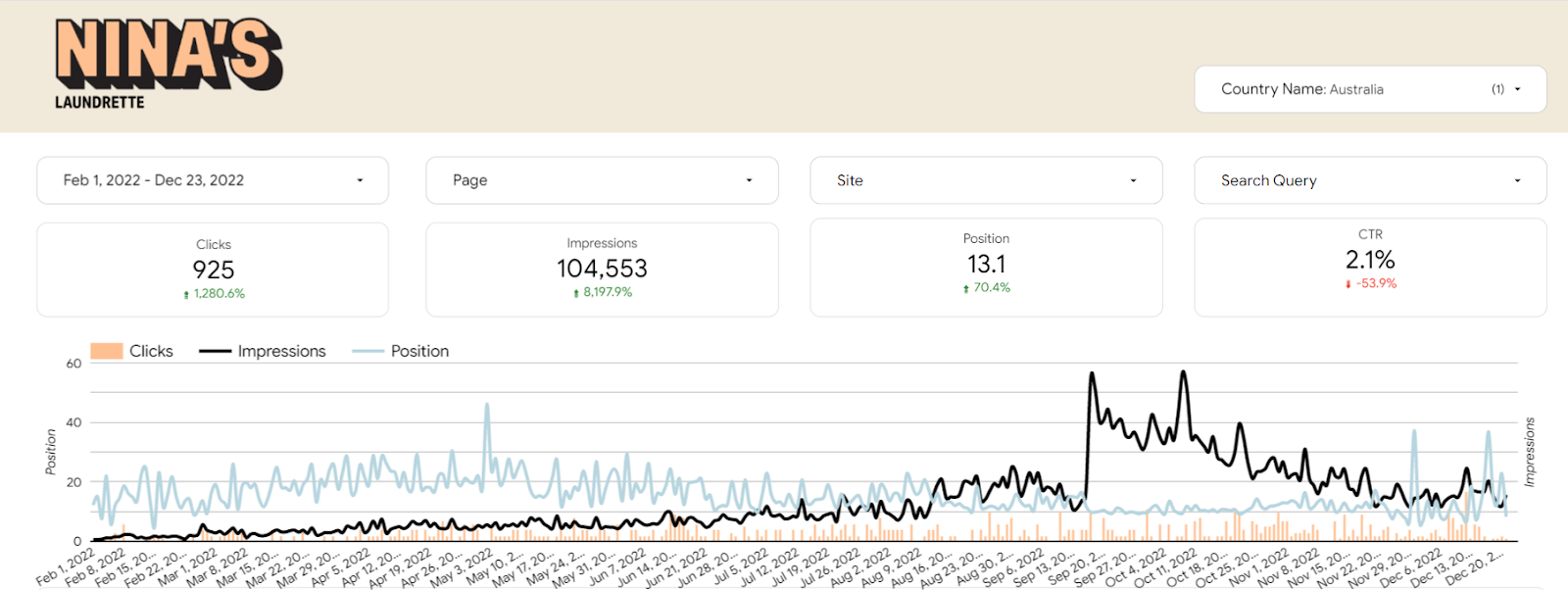
Task: Click the red down arrow beside -53.9%
Action: tap(1348, 284)
